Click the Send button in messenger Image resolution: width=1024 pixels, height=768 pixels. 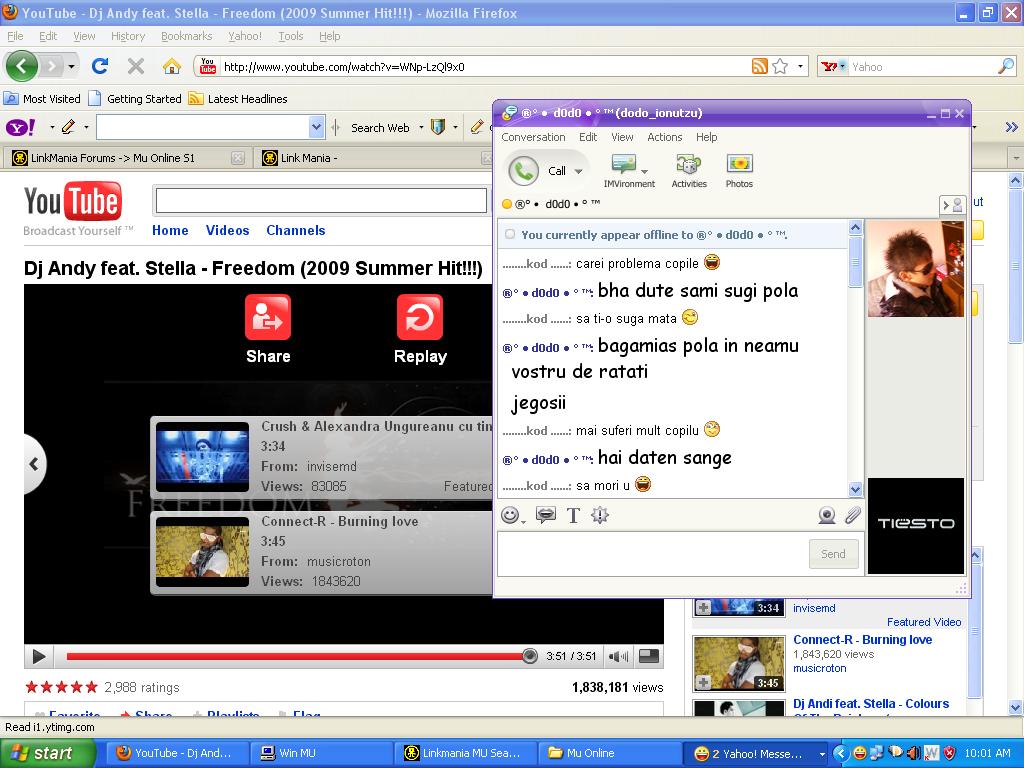[833, 554]
